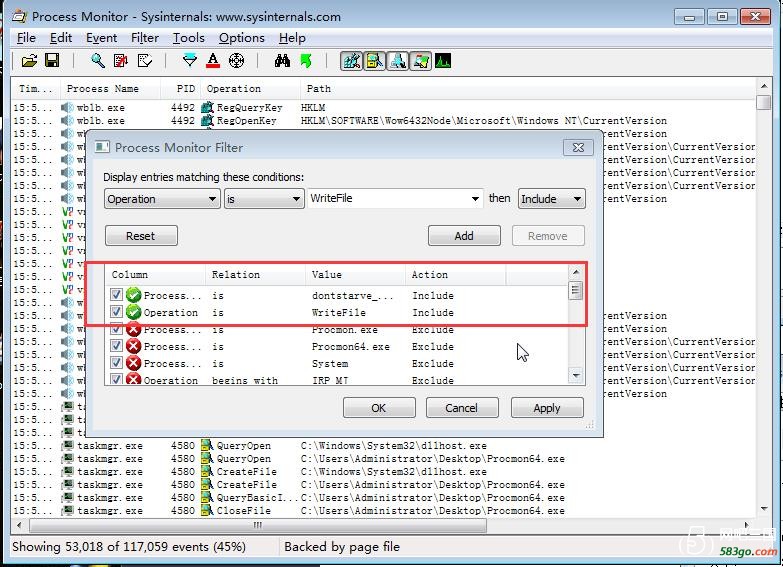
Task: Click the Add button
Action: (464, 236)
